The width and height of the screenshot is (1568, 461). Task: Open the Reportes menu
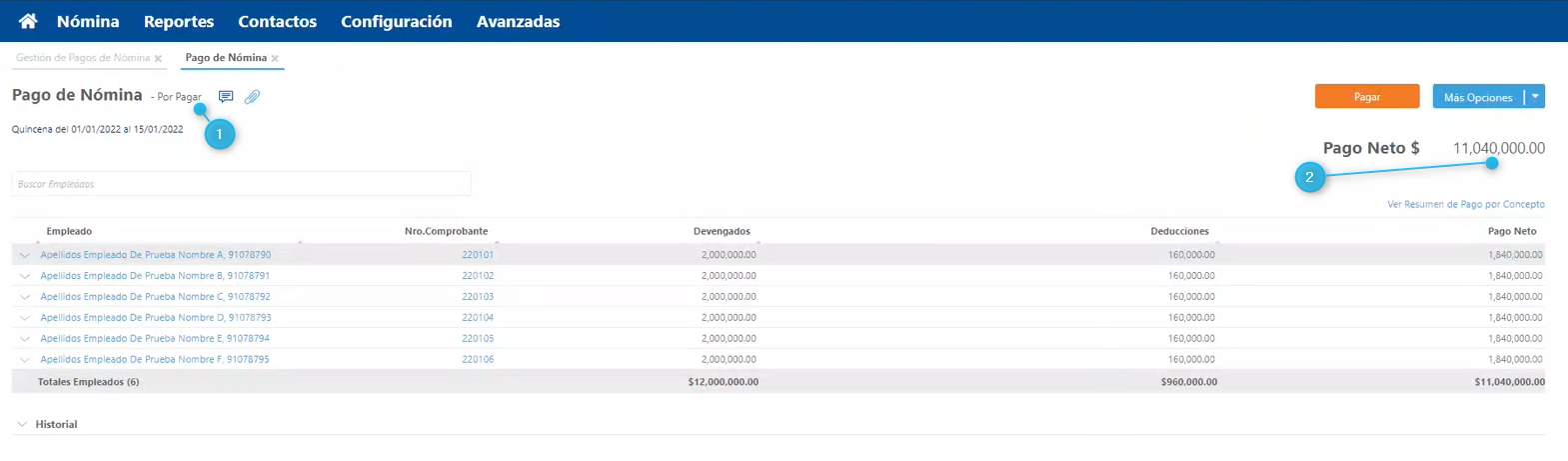point(179,21)
